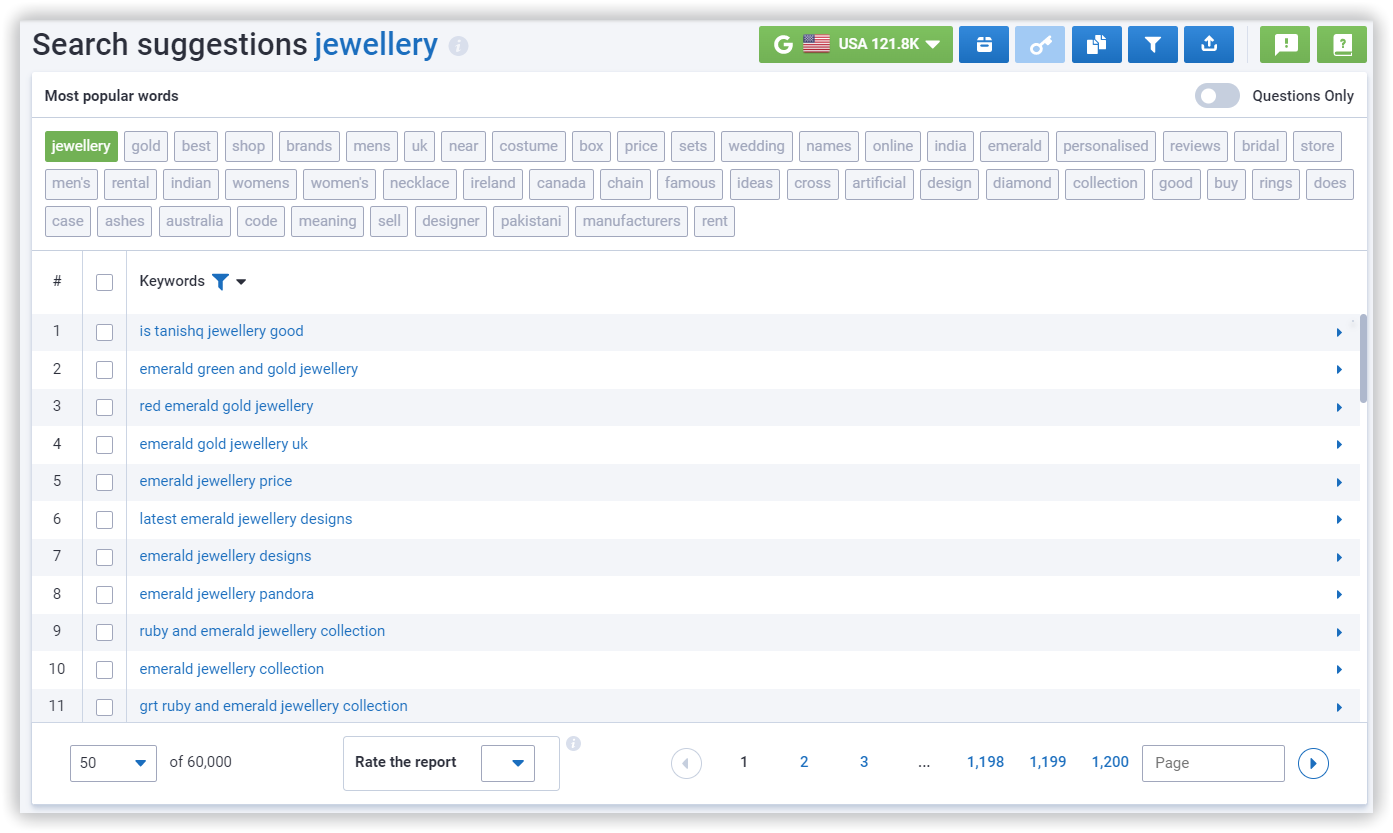
Task: Select the wedding word filter tag
Action: 756,146
